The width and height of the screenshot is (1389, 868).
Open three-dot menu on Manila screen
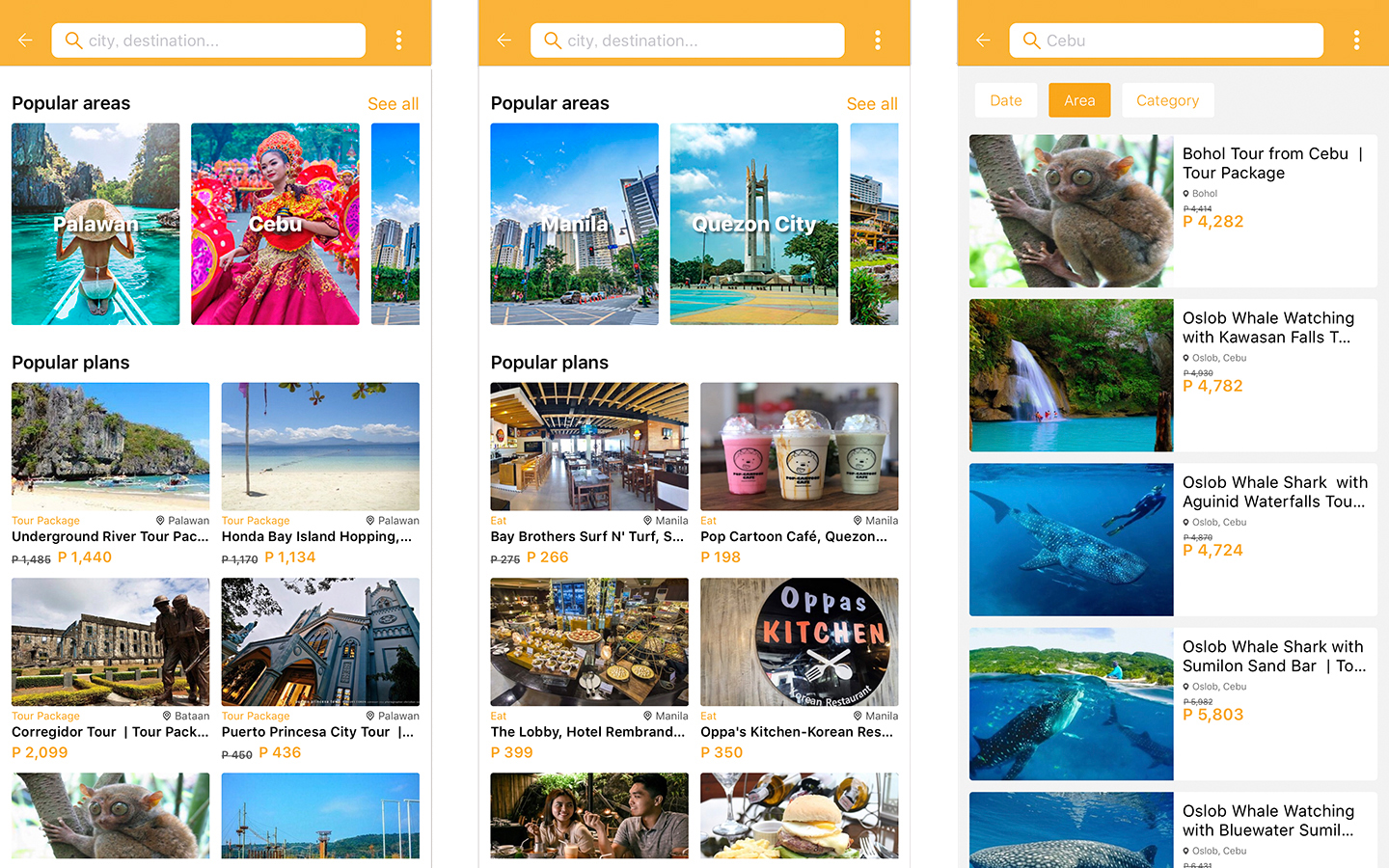pyautogui.click(x=877, y=41)
